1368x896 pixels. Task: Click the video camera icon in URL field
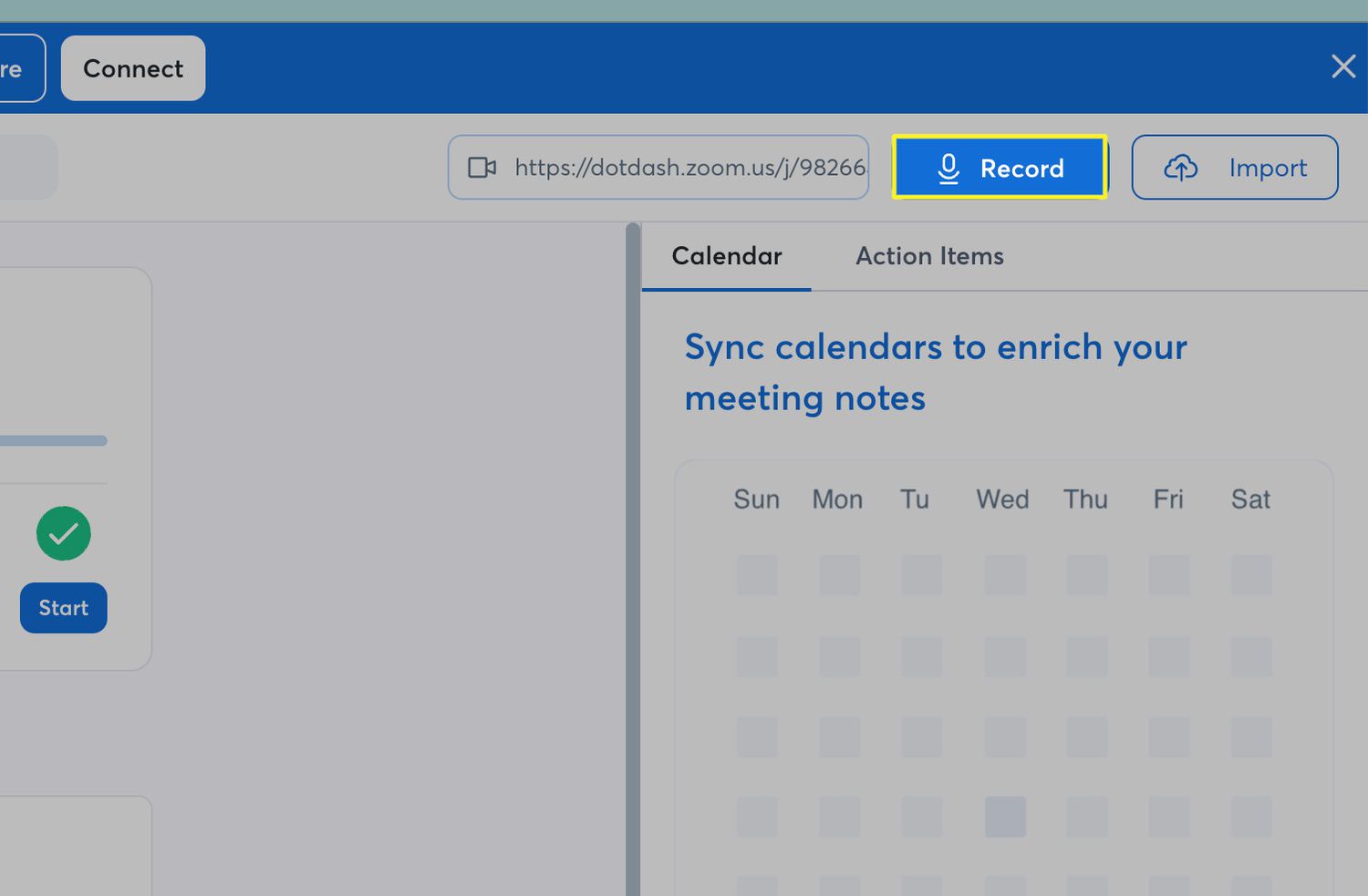[x=482, y=168]
